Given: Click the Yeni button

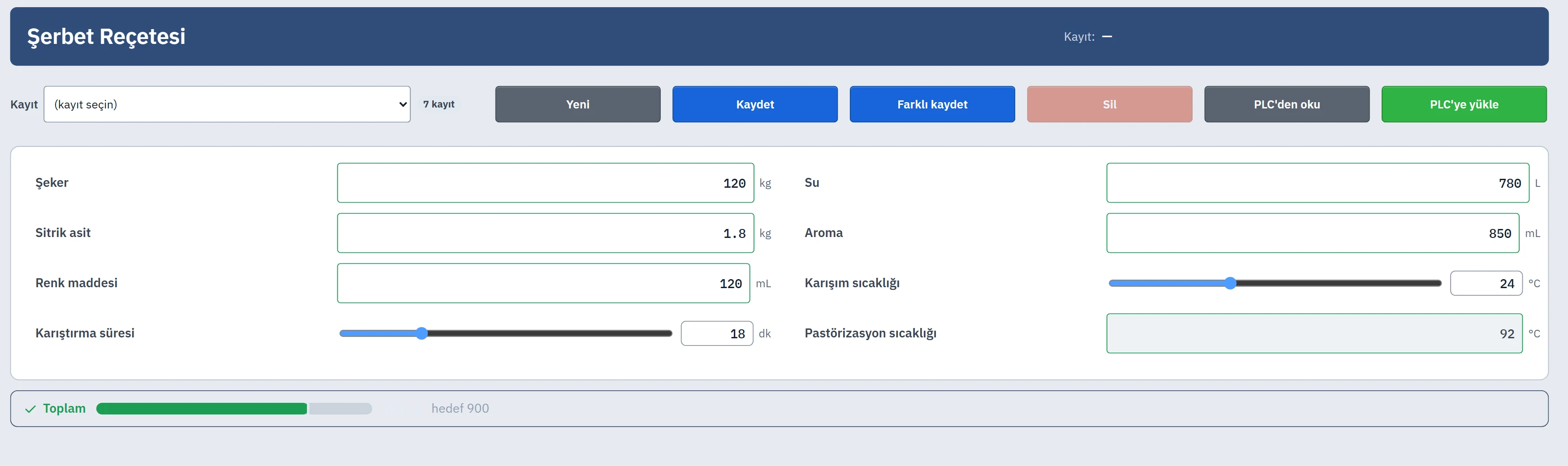Looking at the screenshot, I should pos(577,104).
